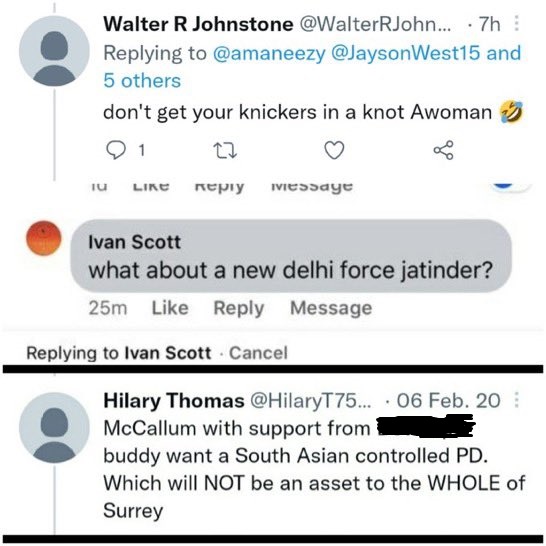Image resolution: width=546 pixels, height=546 pixels.
Task: Retweet Walter R Johnstone's tweet
Action: 225,151
